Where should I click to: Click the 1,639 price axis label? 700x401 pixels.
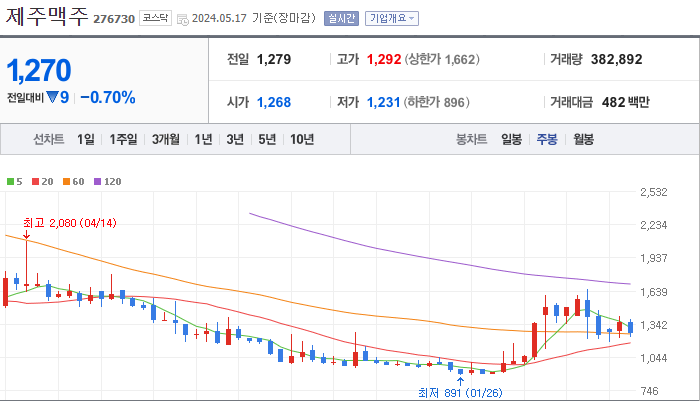654,292
